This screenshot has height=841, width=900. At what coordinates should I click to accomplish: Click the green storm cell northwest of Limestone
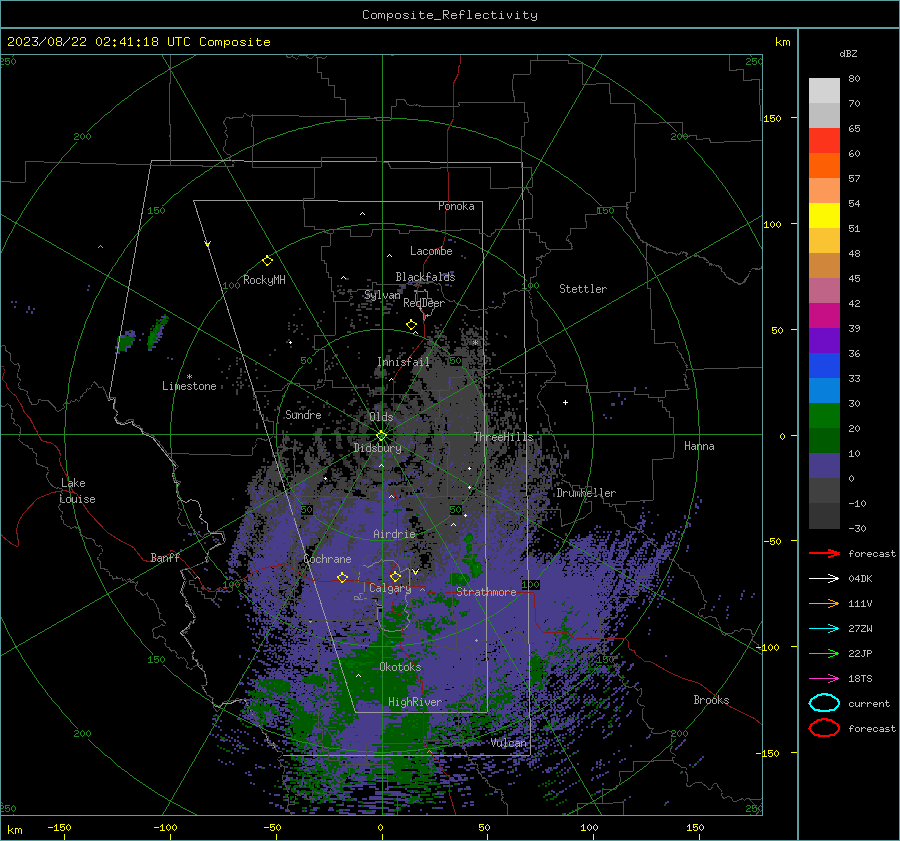157,332
